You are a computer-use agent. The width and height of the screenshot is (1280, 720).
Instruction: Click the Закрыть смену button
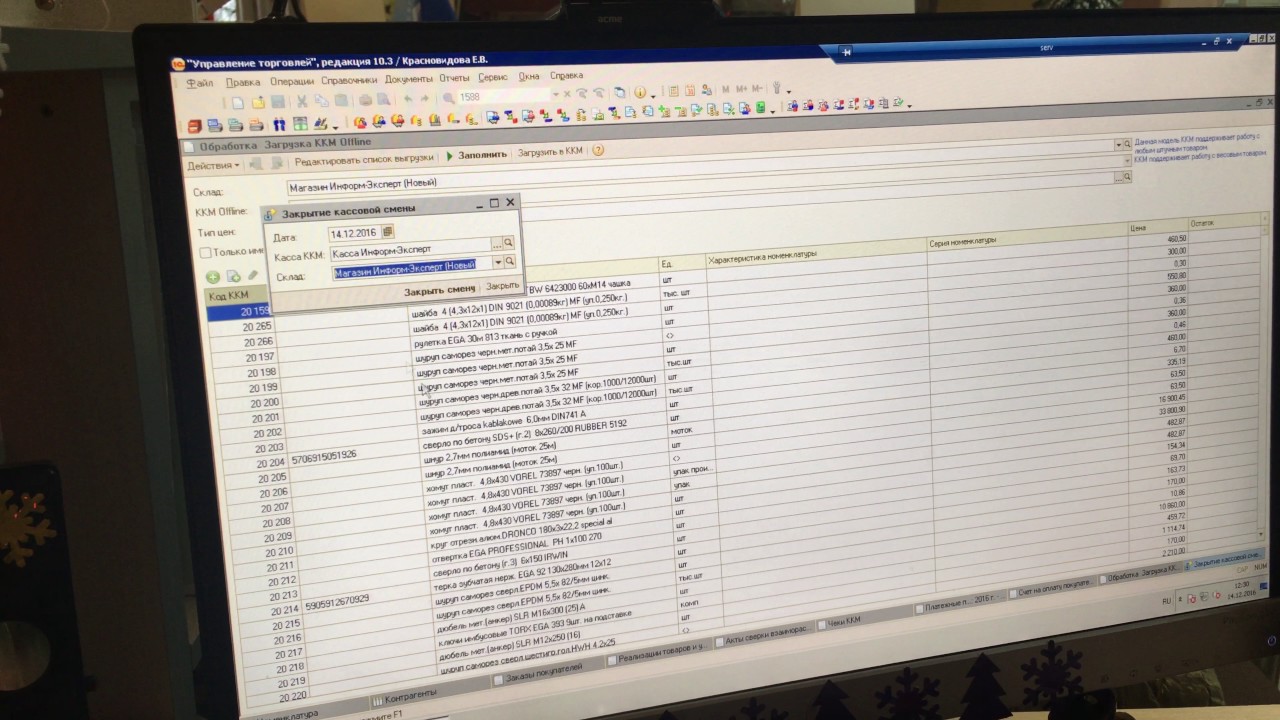point(440,290)
